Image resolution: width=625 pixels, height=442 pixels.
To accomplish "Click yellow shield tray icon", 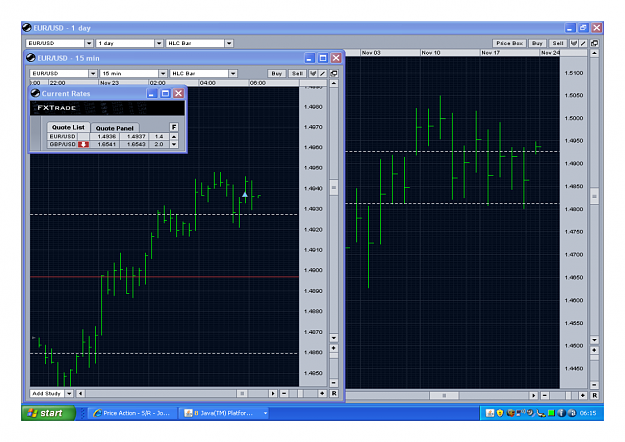I will (x=500, y=413).
